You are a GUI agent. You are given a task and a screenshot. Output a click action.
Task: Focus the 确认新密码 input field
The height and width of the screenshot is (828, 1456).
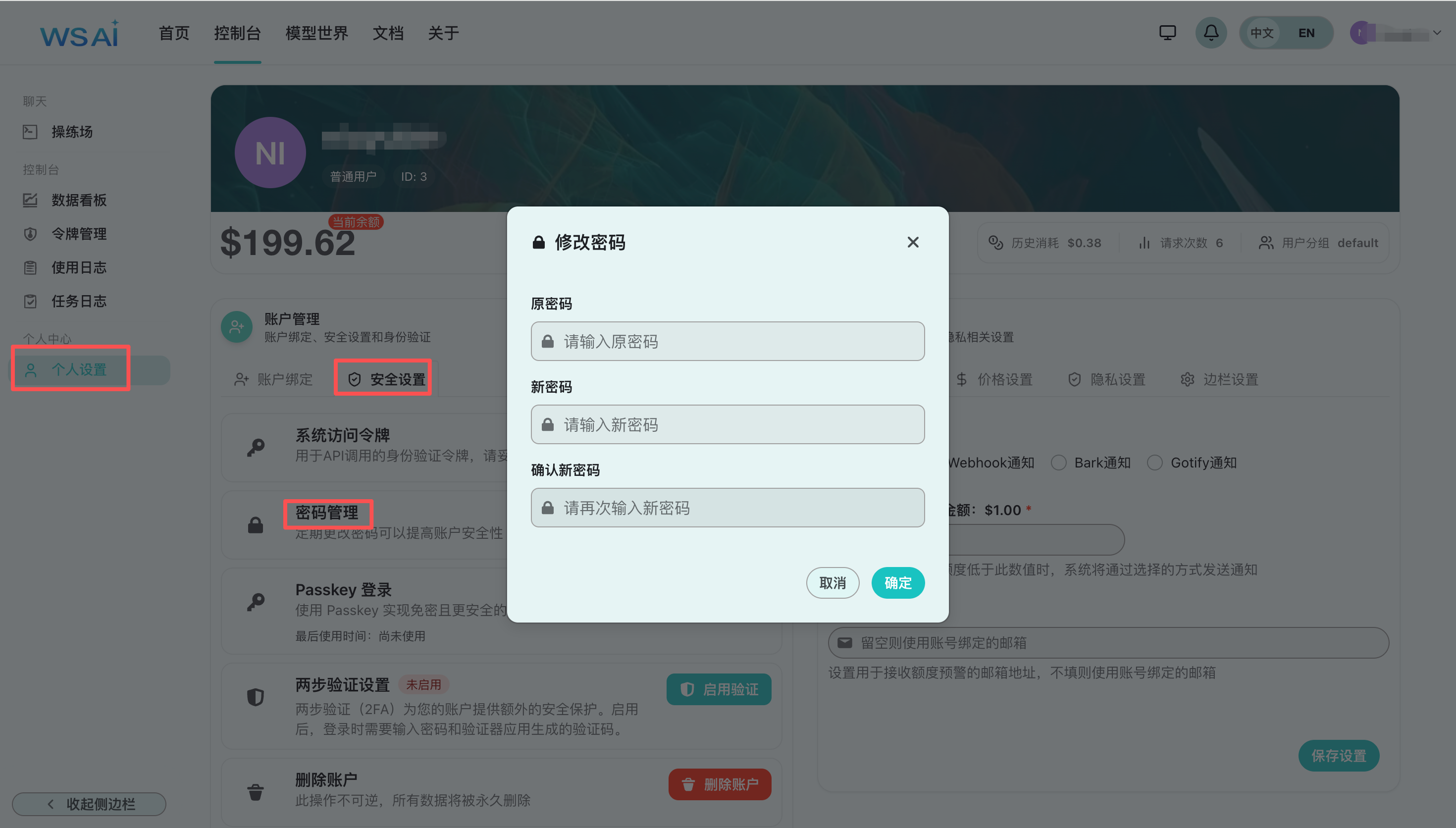coord(728,507)
